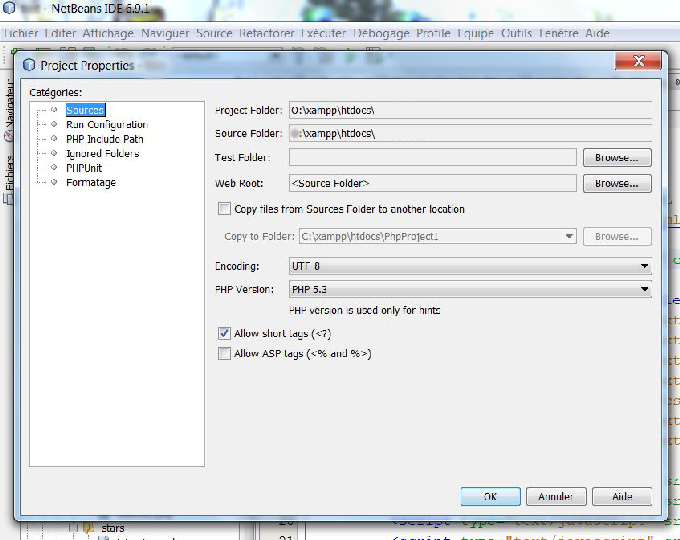Confirm the dialog with OK
Image resolution: width=680 pixels, height=540 pixels.
[x=490, y=496]
